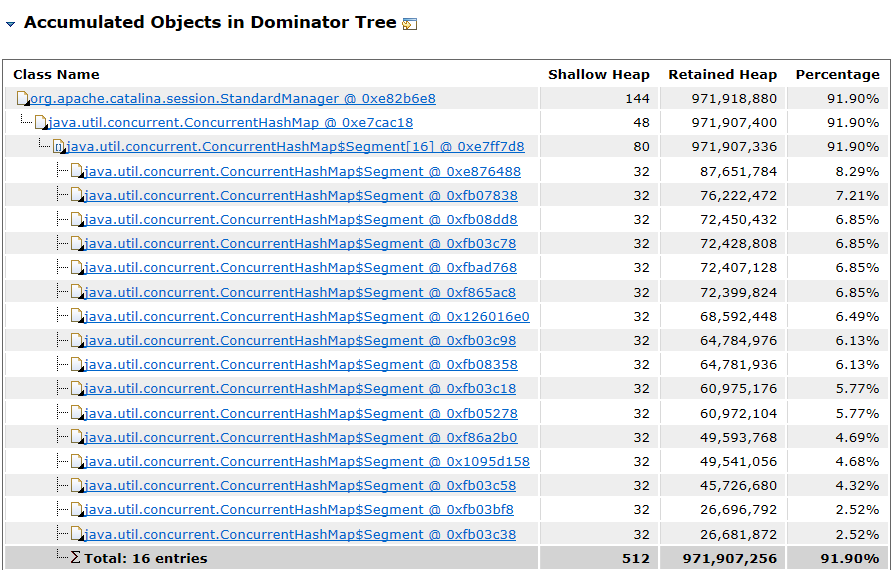The height and width of the screenshot is (570, 892).
Task: Open Segment @ 0xfb07838 link
Action: click(x=301, y=196)
